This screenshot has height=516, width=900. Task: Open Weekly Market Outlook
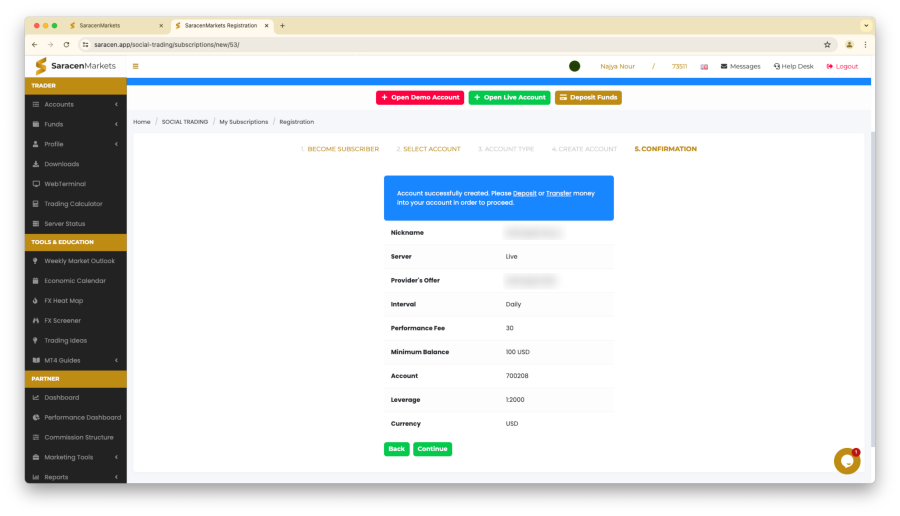76,261
